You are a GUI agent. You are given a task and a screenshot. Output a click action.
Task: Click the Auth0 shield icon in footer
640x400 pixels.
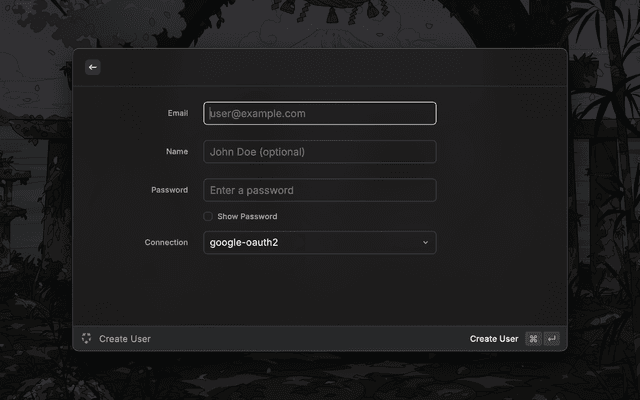click(x=87, y=339)
